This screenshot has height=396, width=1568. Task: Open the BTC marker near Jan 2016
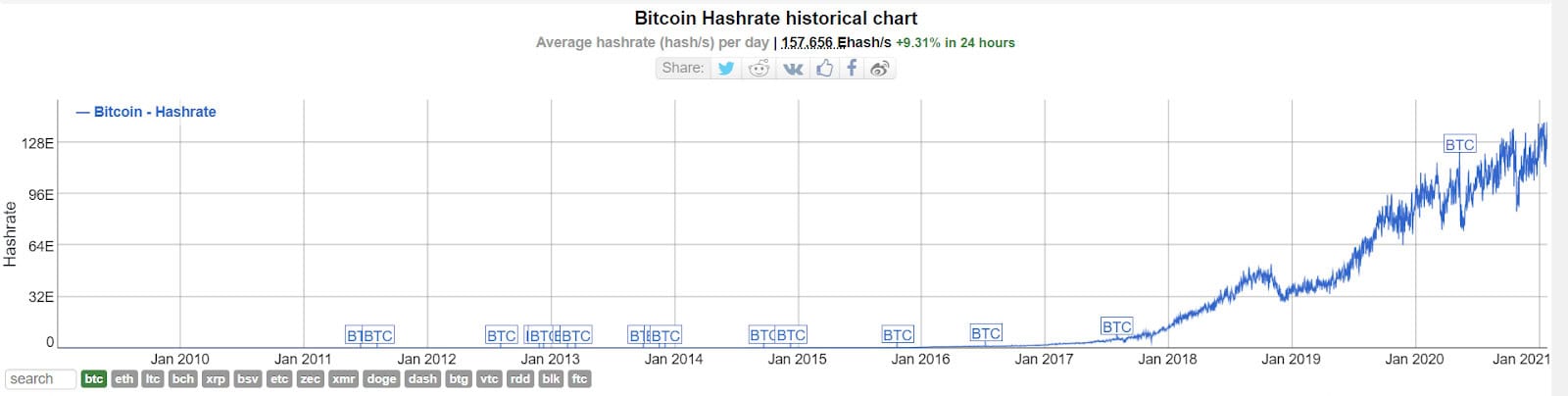coord(898,335)
